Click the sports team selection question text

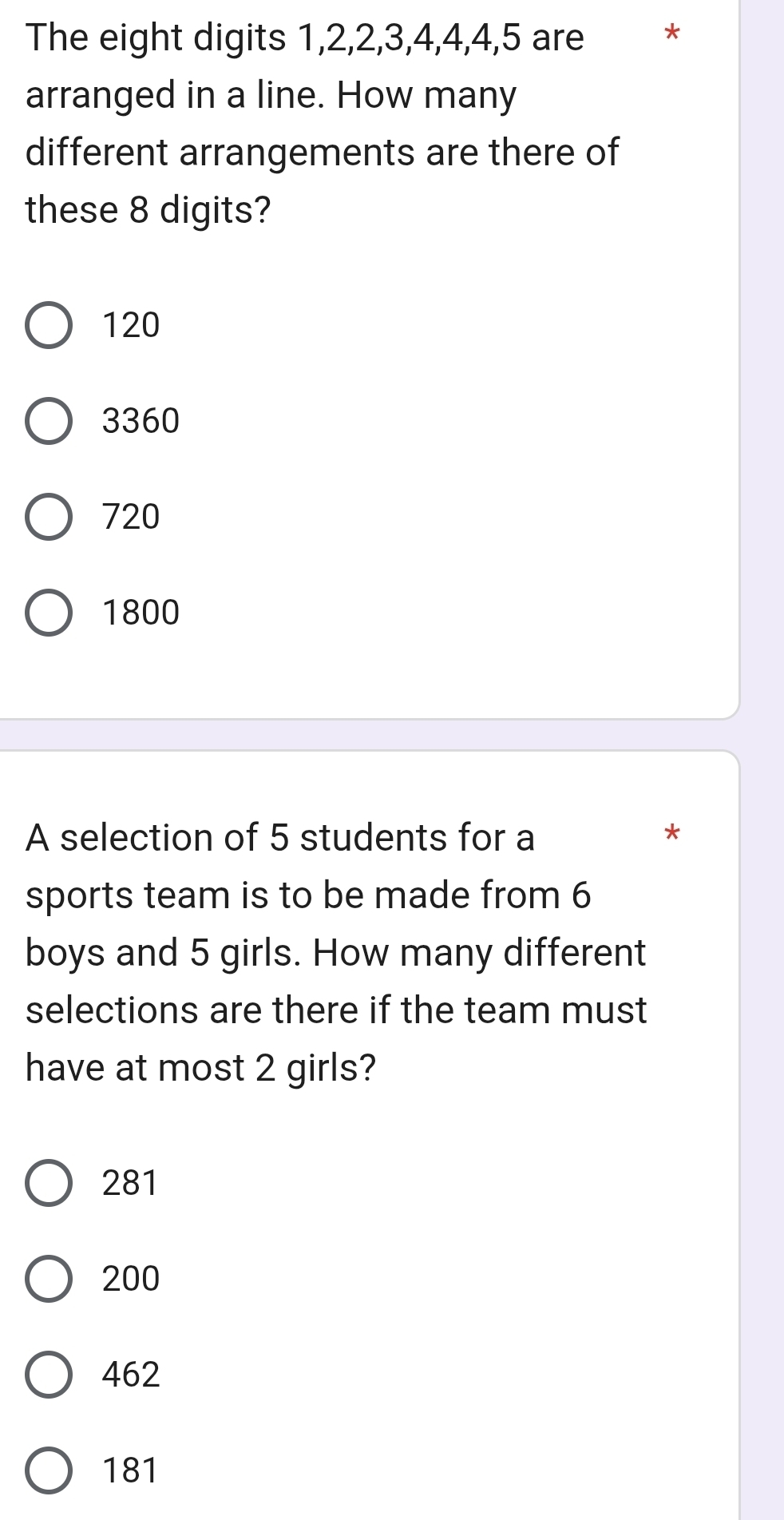click(336, 953)
